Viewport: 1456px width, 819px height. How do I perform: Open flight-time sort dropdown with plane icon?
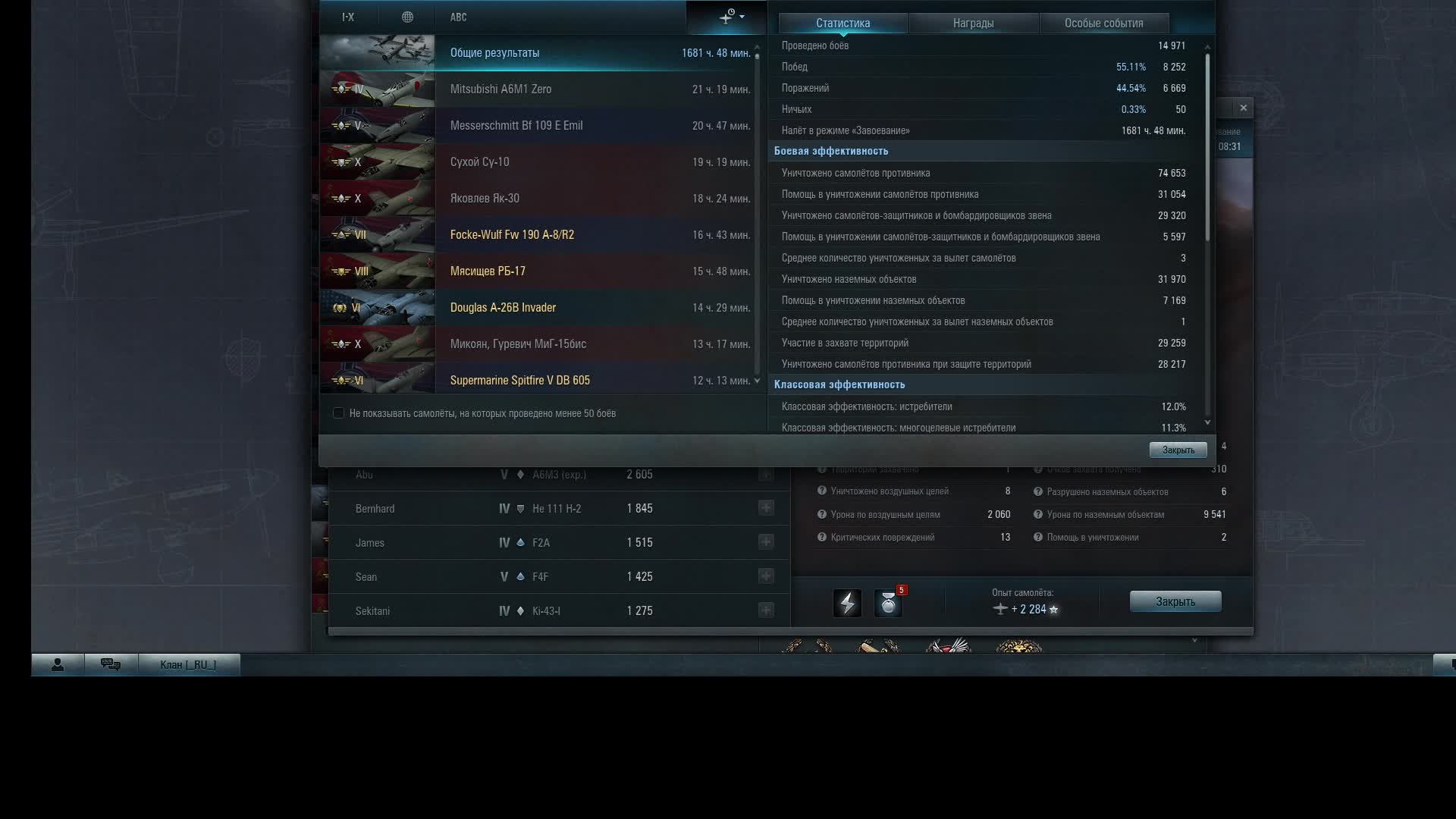(x=727, y=17)
